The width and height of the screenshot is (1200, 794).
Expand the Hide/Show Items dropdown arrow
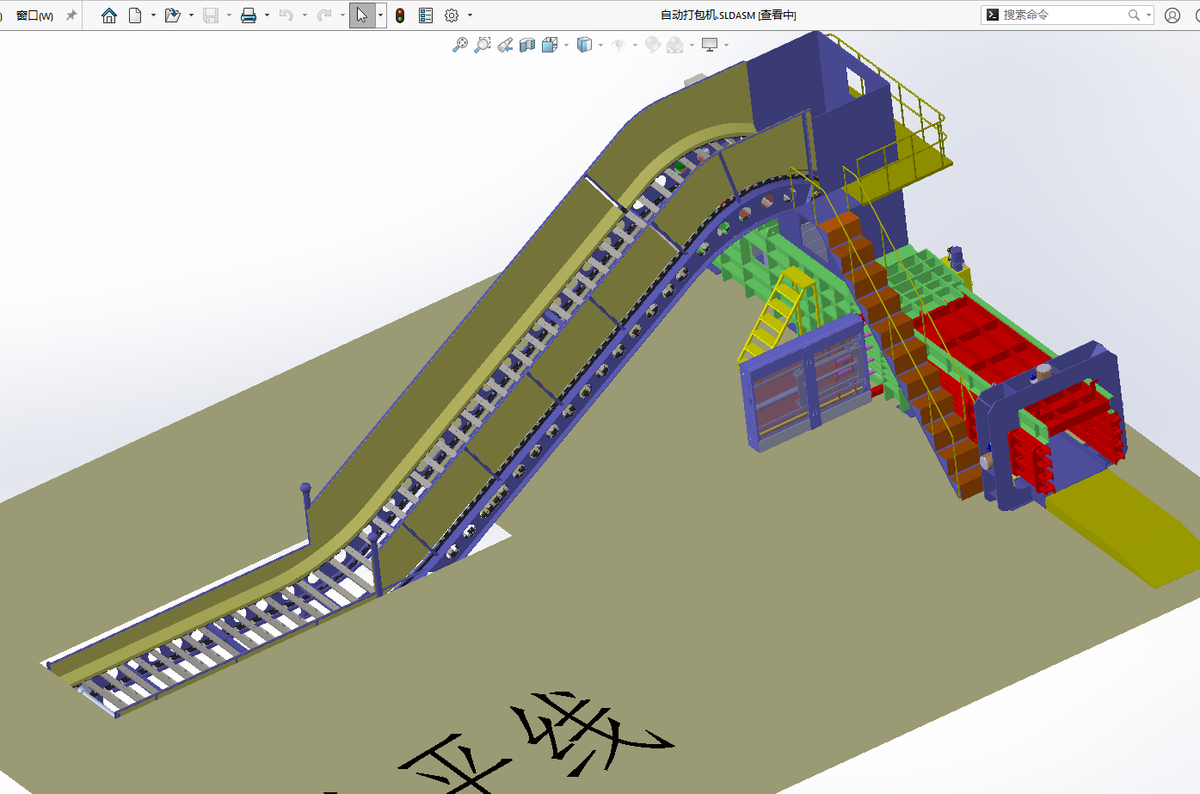(636, 44)
